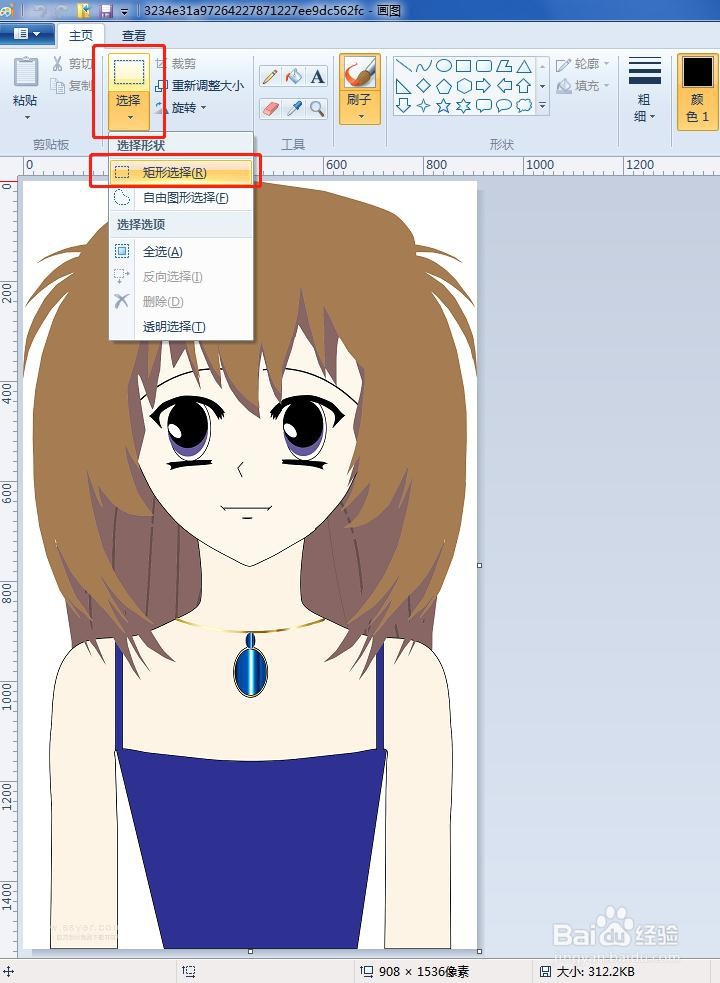This screenshot has height=983, width=720.
Task: Select the Fill with color bucket tool
Action: coord(294,76)
